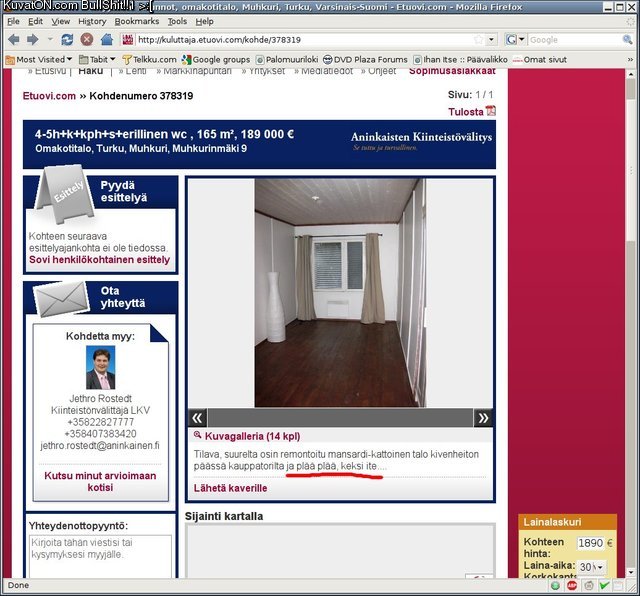Open the Help menu
Viewport: 640px width, 596px height.
(204, 22)
